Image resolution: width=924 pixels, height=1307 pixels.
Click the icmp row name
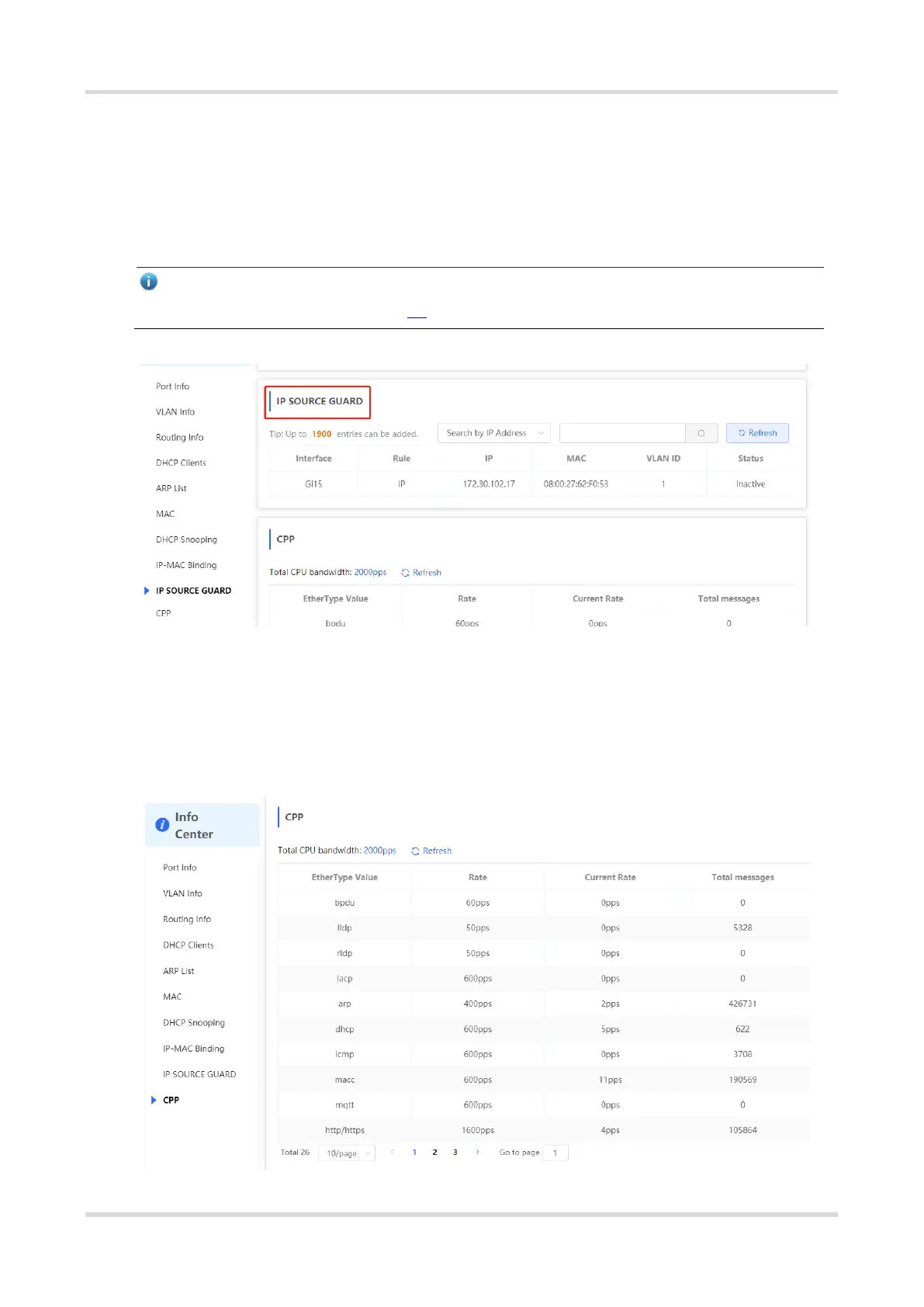344,1055
